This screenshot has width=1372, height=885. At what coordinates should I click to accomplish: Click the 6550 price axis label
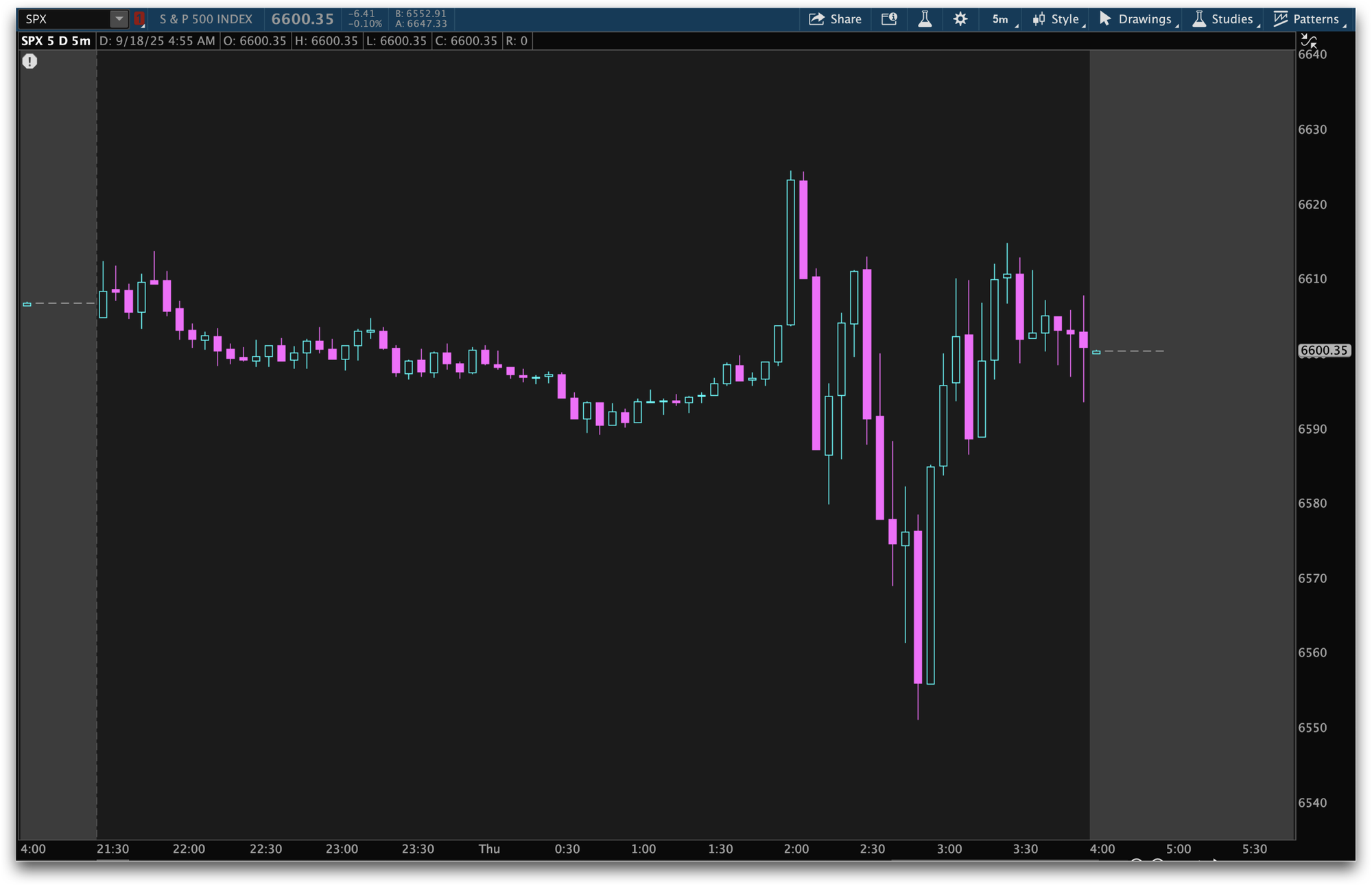1312,727
